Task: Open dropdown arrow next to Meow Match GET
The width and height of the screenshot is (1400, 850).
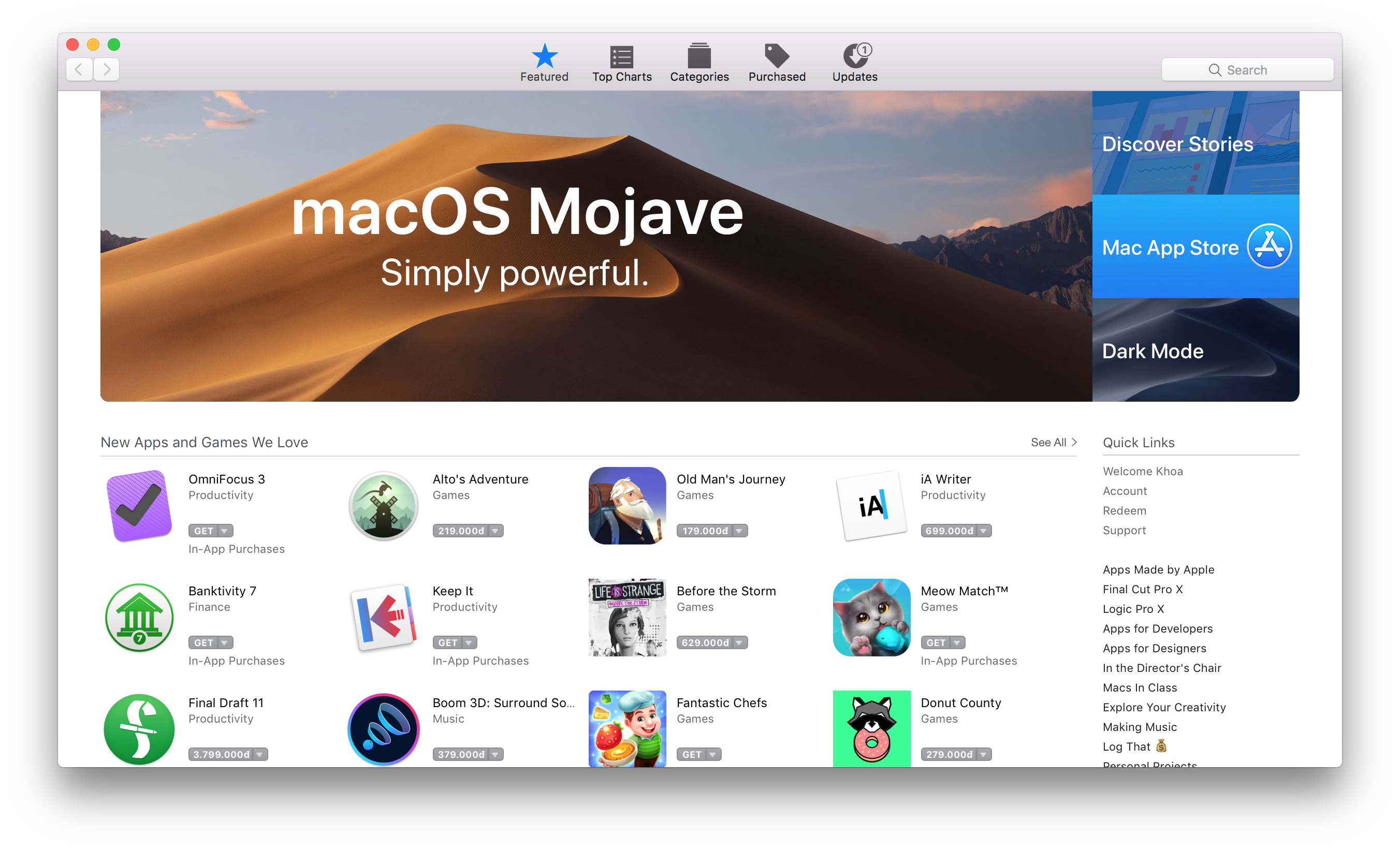Action: tap(957, 642)
